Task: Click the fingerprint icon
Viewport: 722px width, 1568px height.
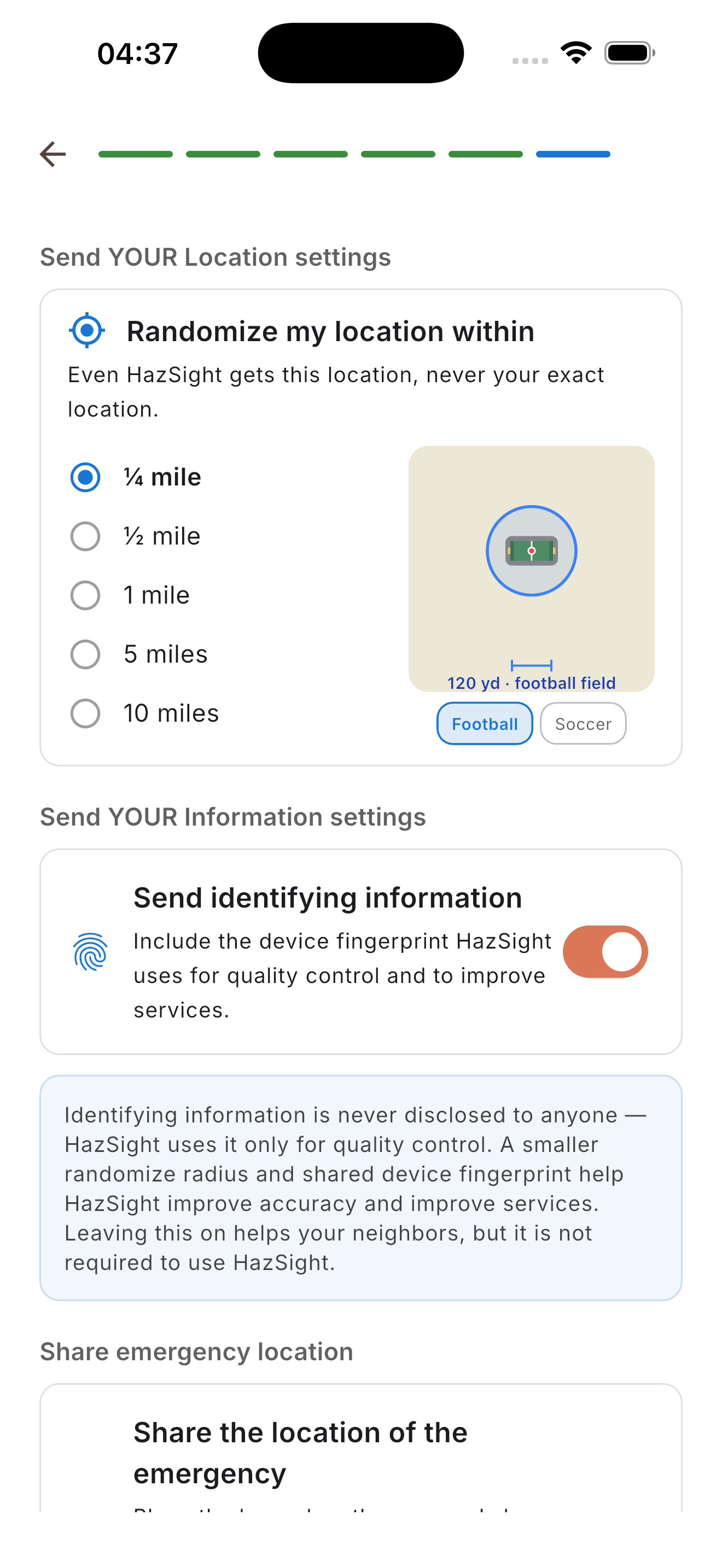Action: click(x=90, y=951)
